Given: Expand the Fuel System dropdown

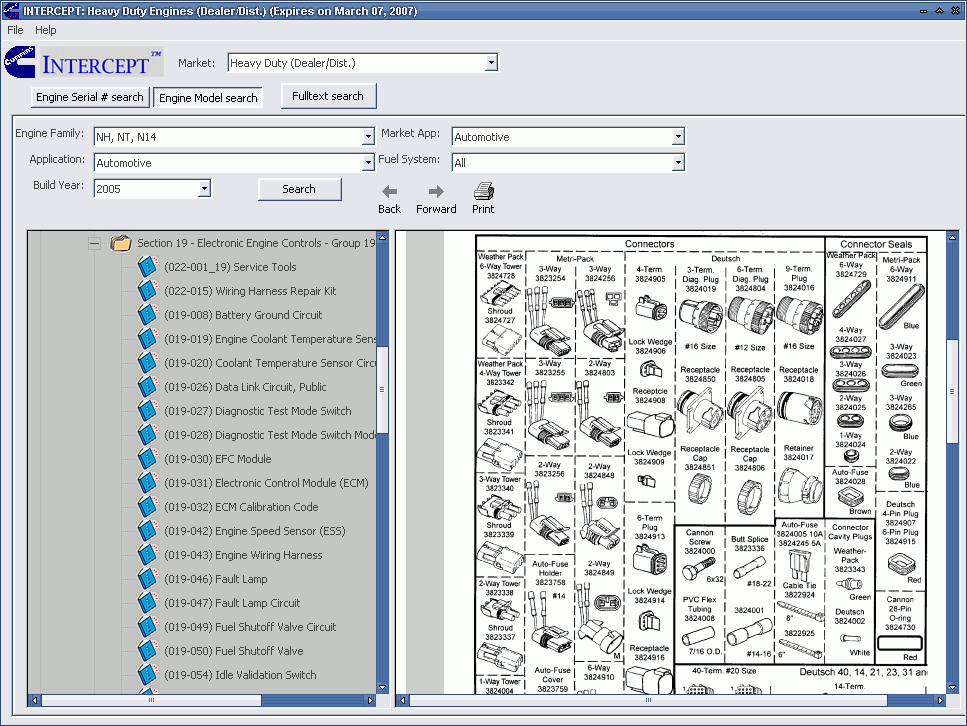Looking at the screenshot, I should click(678, 162).
